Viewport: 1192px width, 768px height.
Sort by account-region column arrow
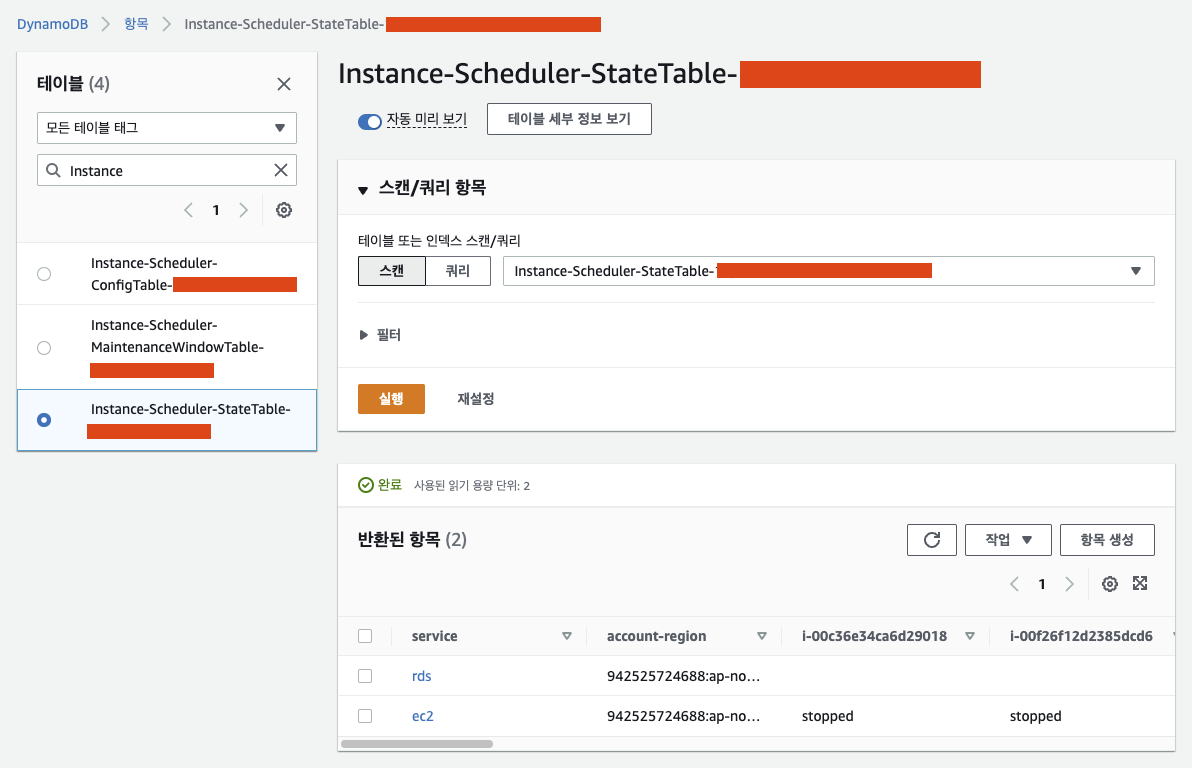tap(762, 636)
